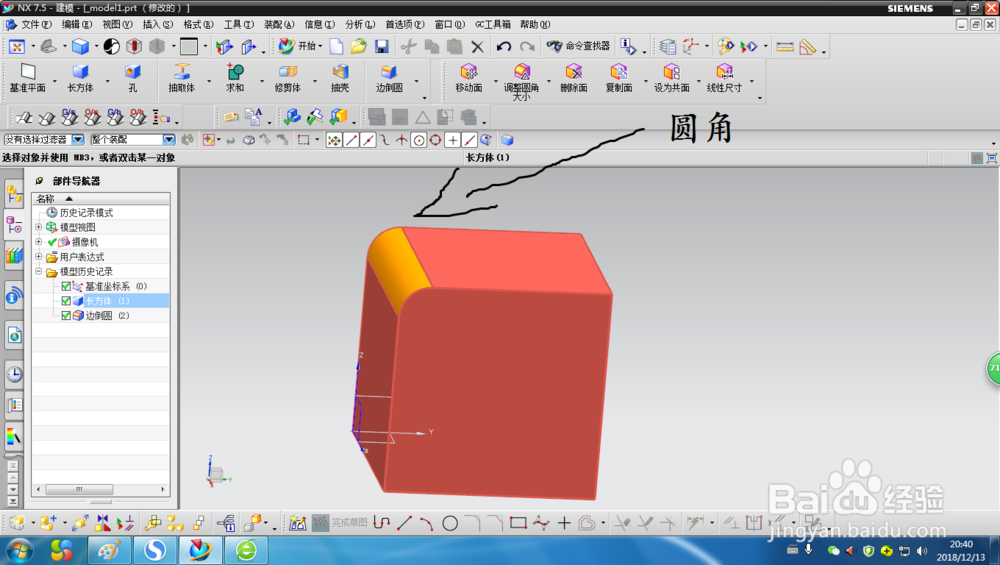Open the 整个装配 scope dropdown
The width and height of the screenshot is (1000, 565).
tap(169, 140)
